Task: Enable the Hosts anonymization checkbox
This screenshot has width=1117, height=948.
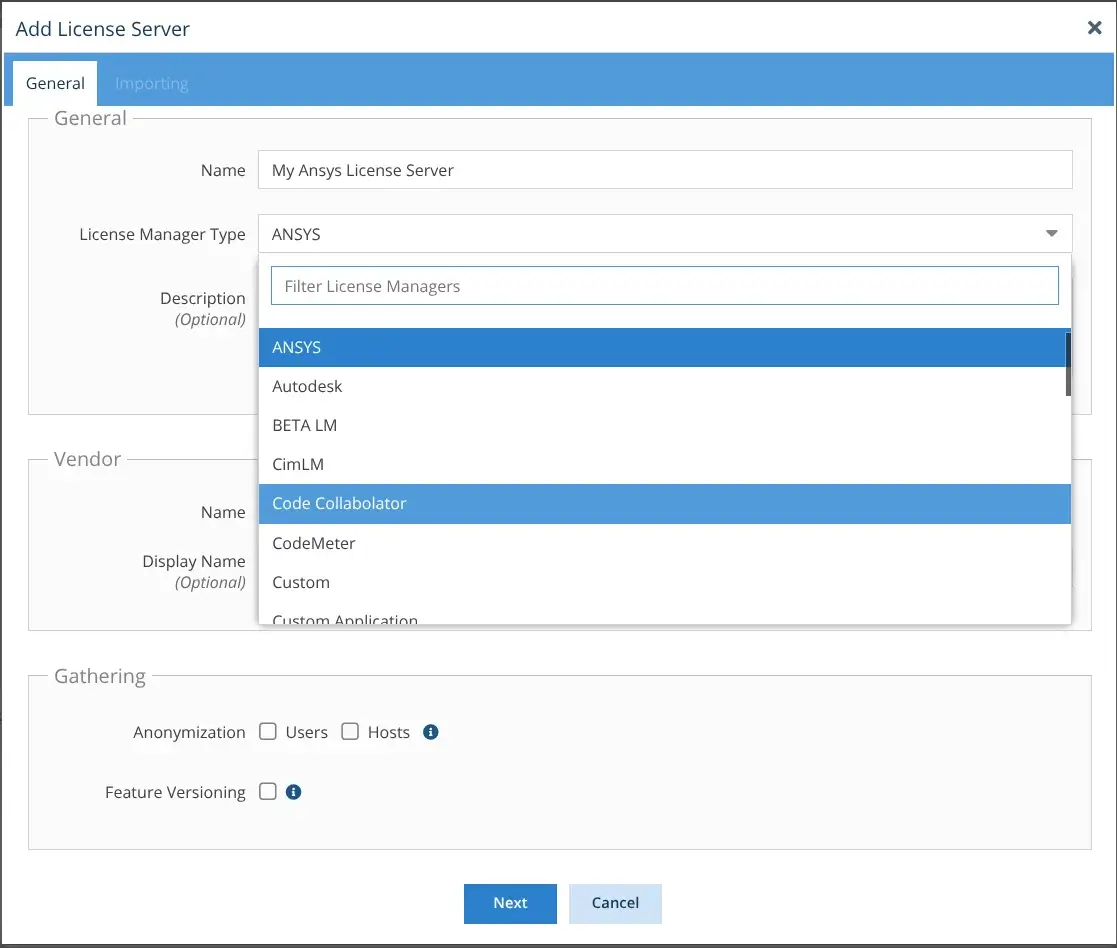Action: point(350,731)
